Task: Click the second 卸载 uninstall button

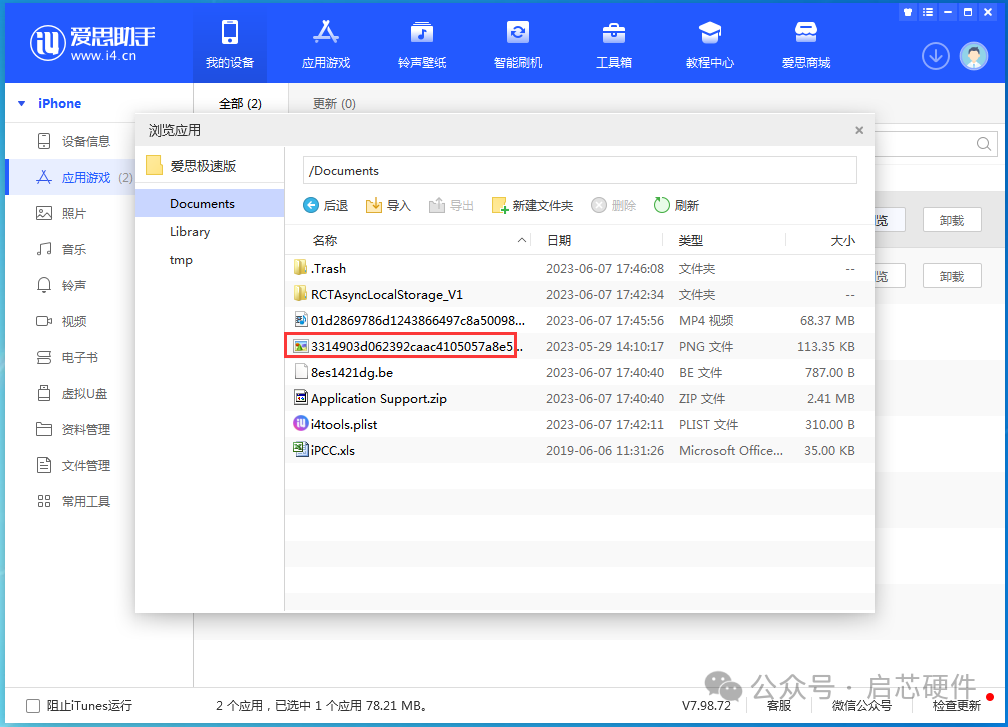Action: click(952, 276)
